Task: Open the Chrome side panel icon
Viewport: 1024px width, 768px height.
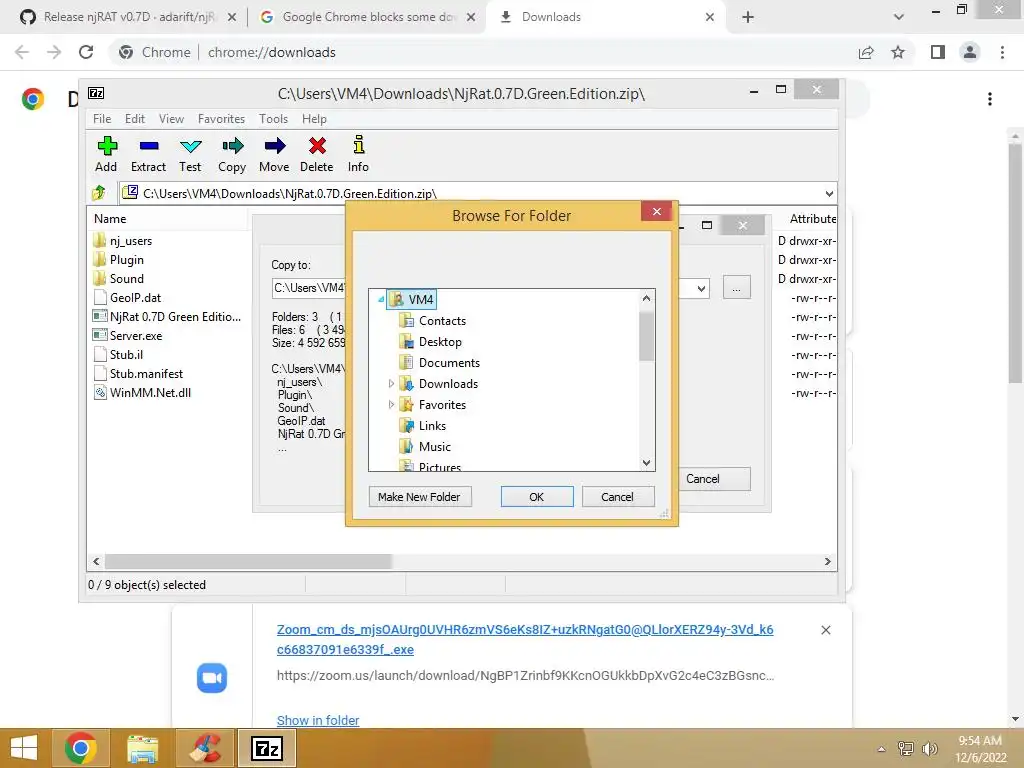Action: [938, 52]
